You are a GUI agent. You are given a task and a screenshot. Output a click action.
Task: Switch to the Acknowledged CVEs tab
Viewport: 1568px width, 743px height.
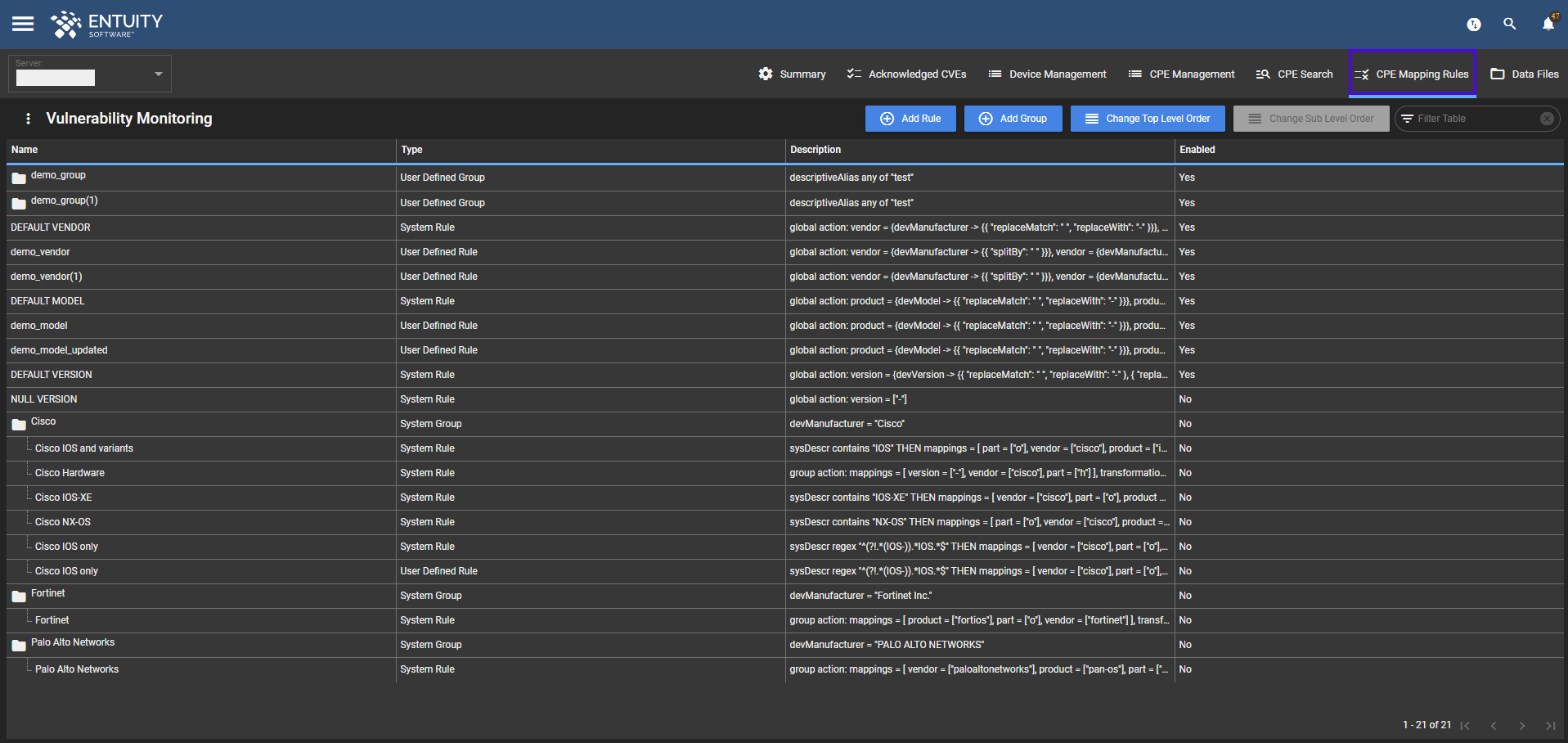[x=906, y=74]
